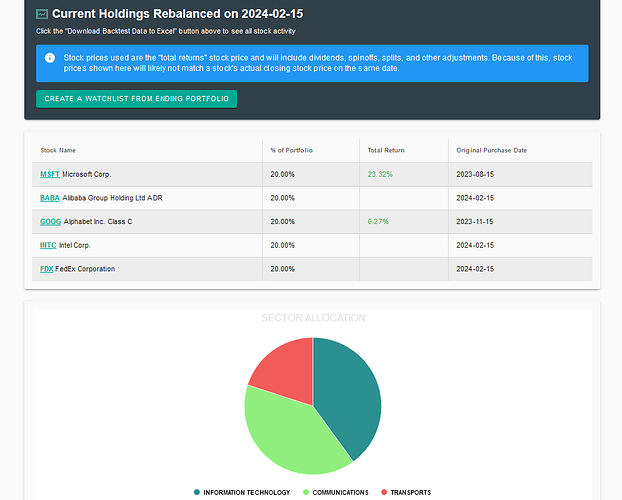Open the MSFT ticker link
This screenshot has height=500, width=622.
[x=50, y=174]
